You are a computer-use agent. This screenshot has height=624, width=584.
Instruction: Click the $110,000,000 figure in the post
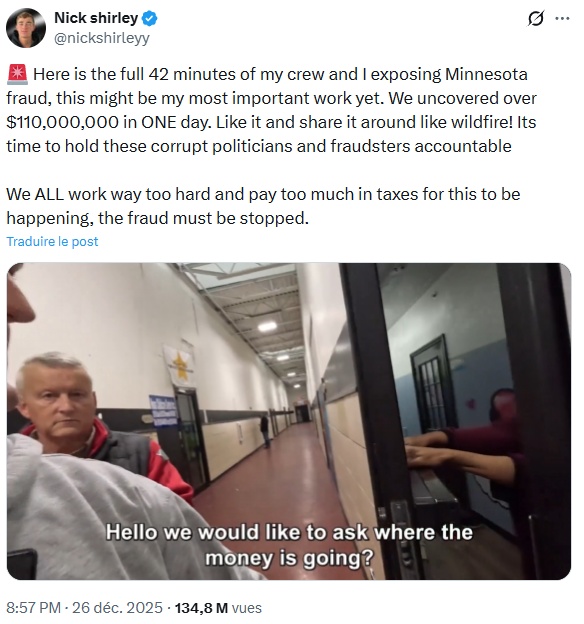(63, 122)
